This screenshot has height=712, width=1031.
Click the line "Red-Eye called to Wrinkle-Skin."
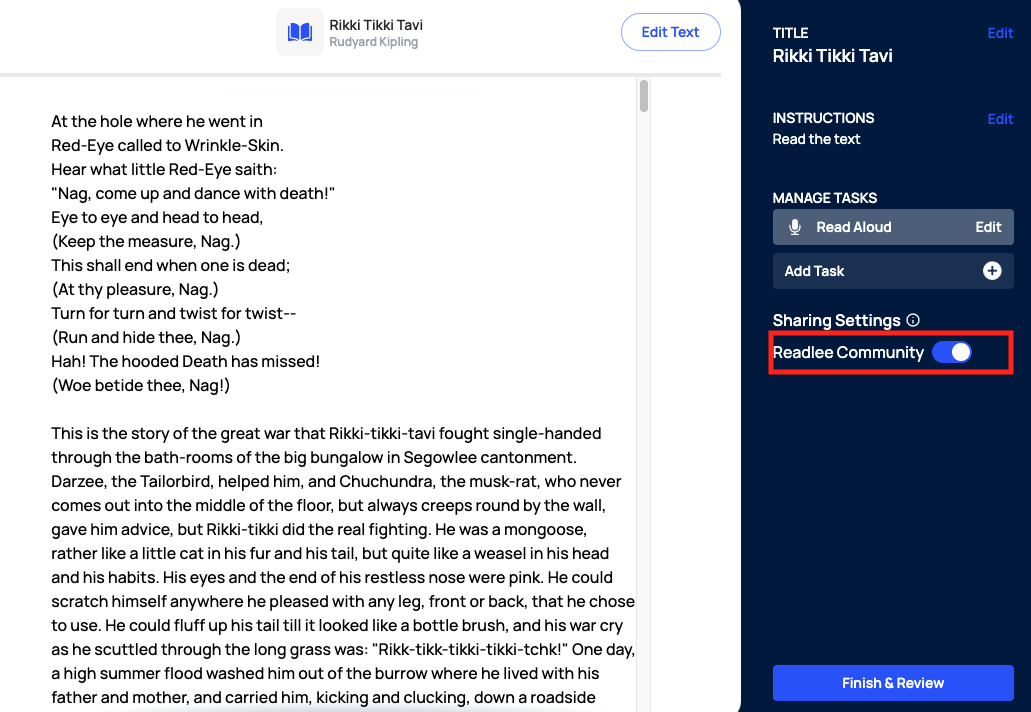pos(168,145)
